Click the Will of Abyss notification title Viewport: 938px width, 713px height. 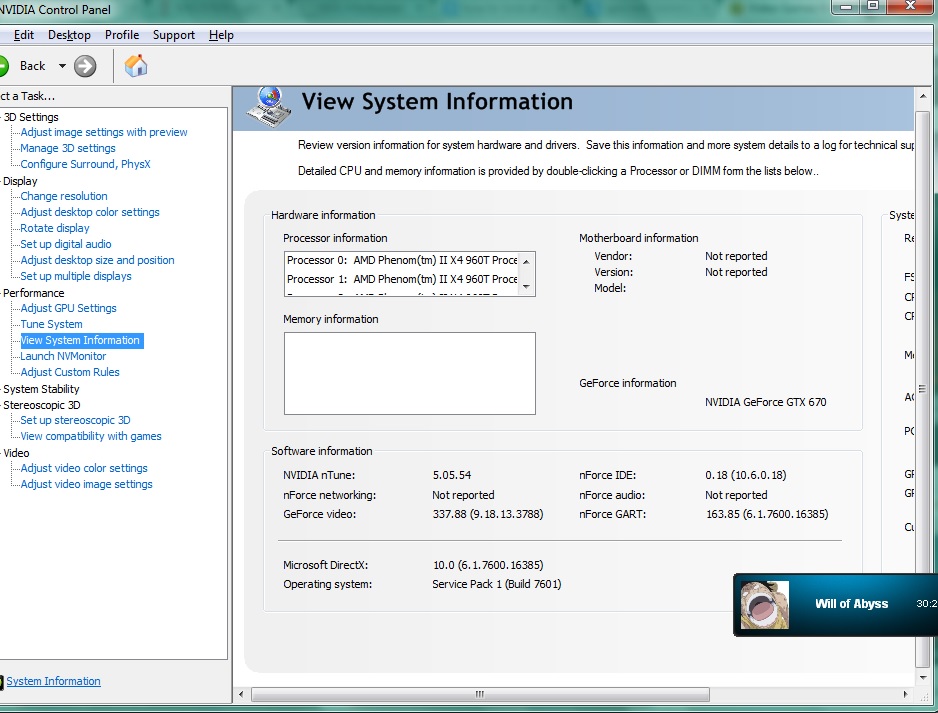tap(851, 604)
